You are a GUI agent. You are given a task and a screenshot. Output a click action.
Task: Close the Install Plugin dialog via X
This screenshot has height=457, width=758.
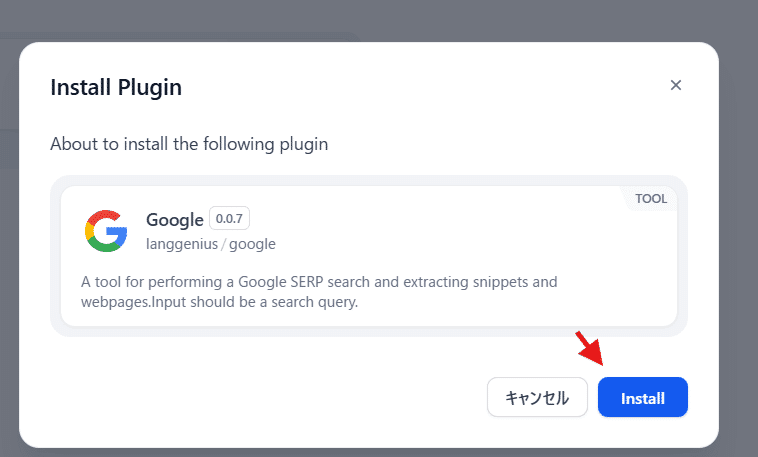click(x=676, y=85)
